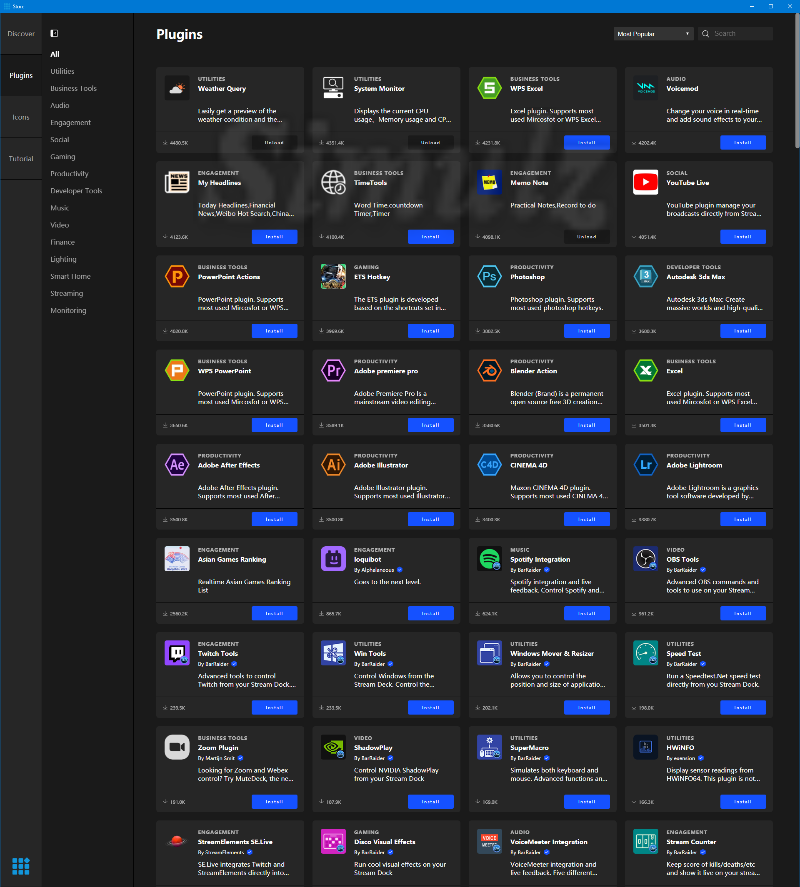Select the Audio category
The width and height of the screenshot is (800, 887).
pos(59,105)
